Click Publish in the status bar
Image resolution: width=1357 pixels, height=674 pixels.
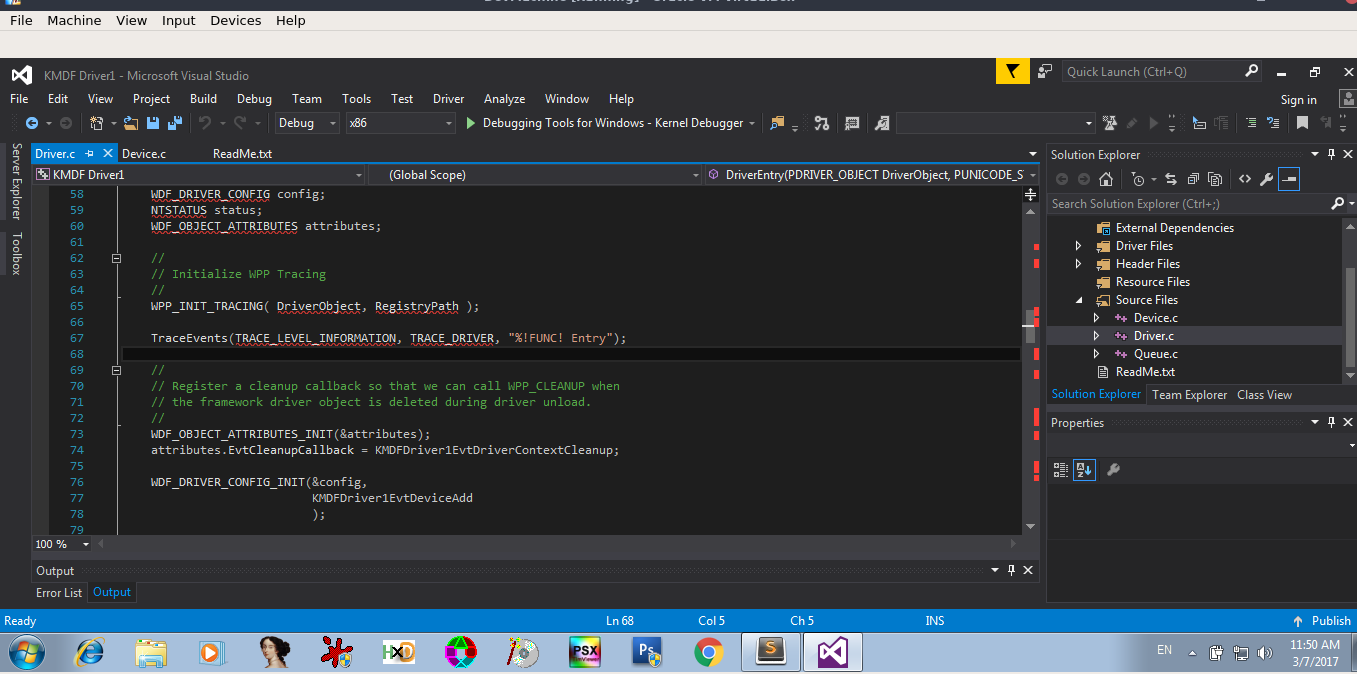pos(1321,621)
